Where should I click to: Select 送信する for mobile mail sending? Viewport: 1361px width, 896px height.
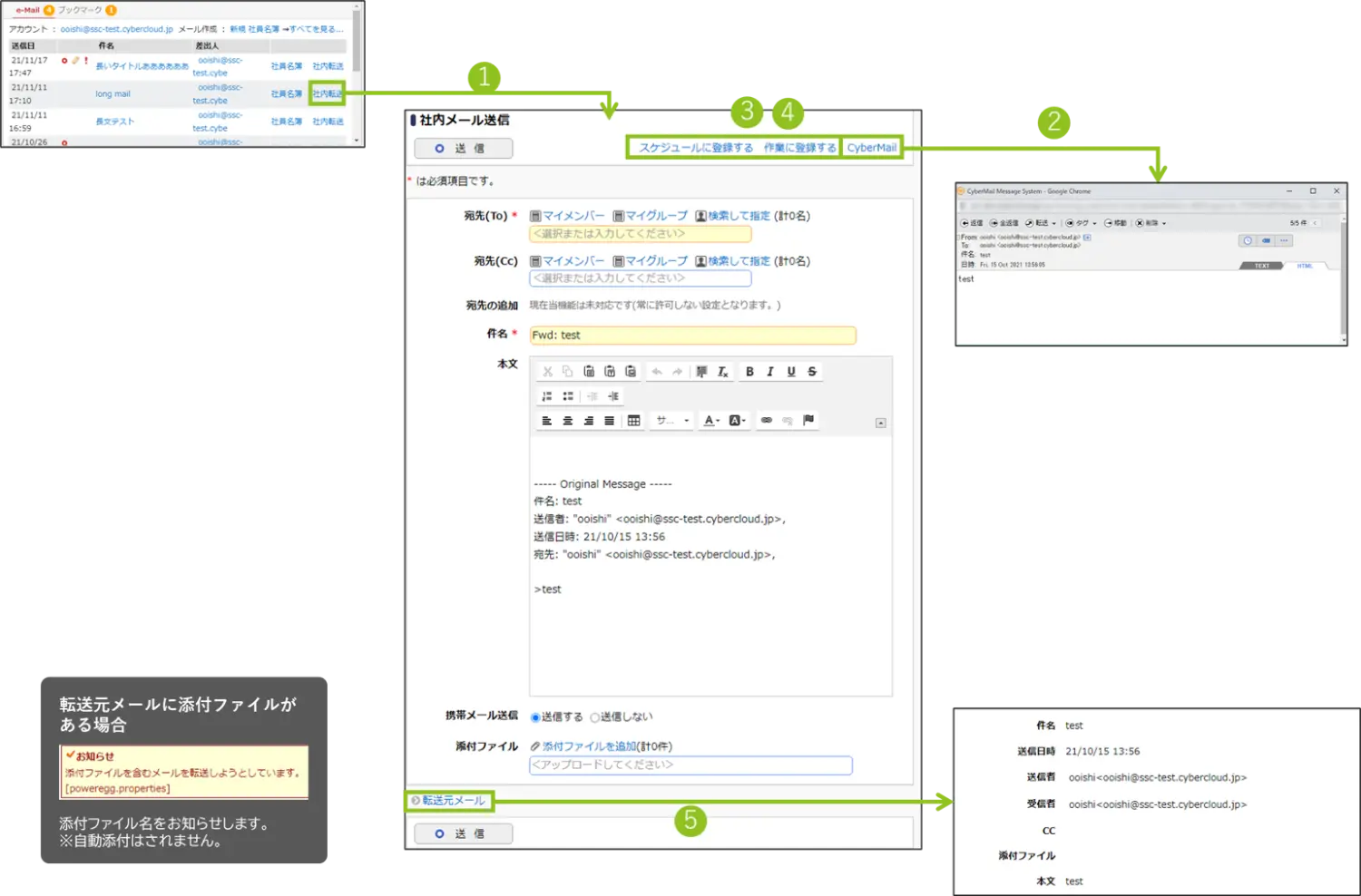[535, 717]
